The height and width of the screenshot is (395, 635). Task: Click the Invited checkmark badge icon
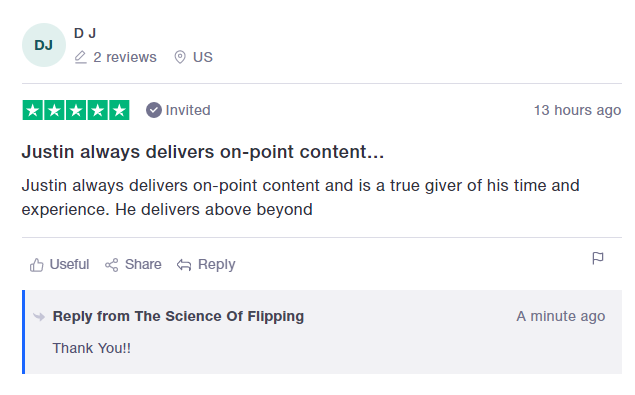(153, 110)
